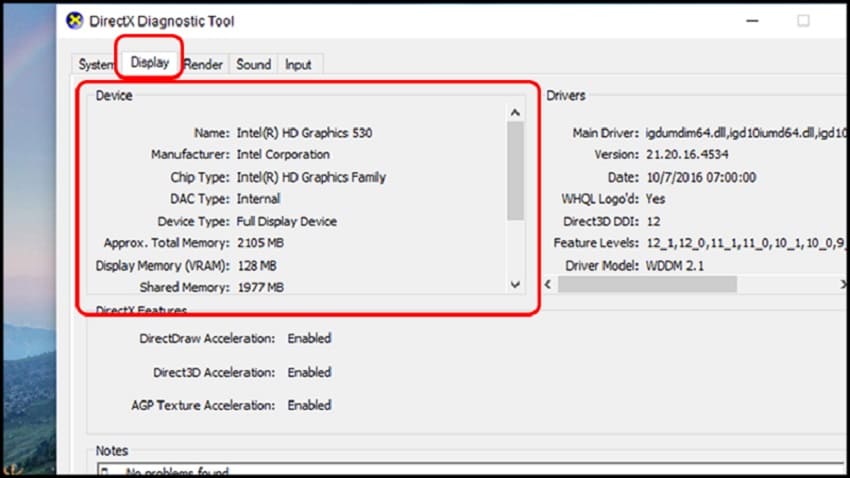
Task: Click the DirectDraw Acceleration Enabled status
Action: tap(310, 338)
